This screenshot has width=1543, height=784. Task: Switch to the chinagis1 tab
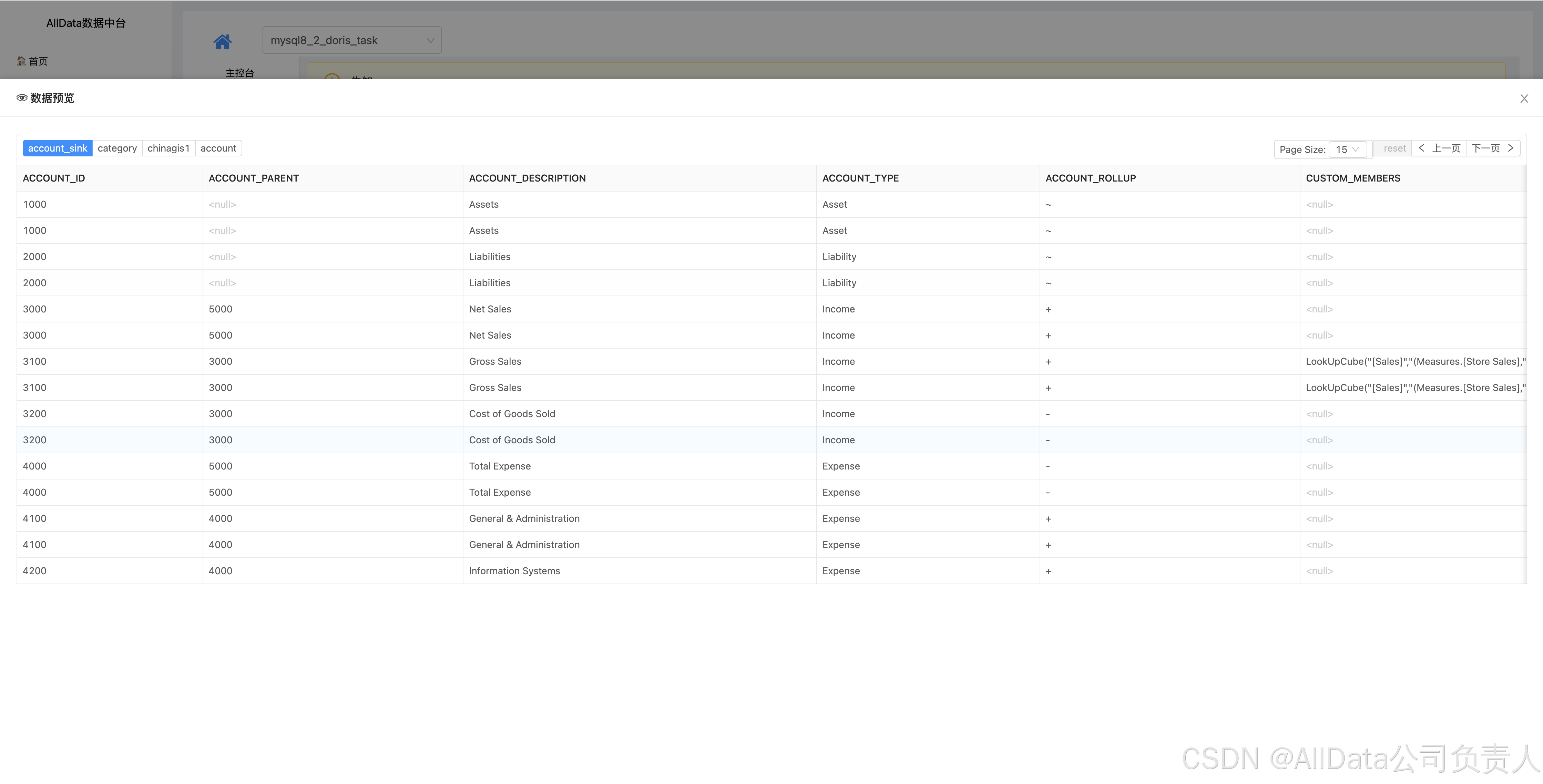[x=168, y=148]
